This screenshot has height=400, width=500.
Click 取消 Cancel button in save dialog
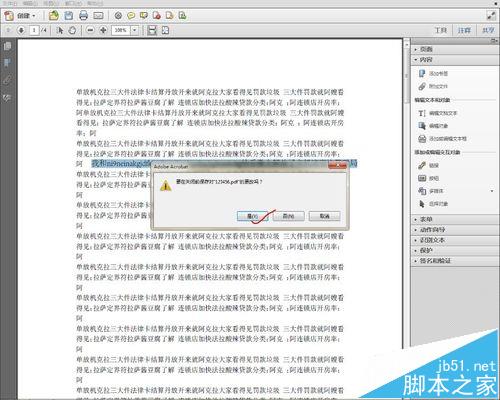324,216
